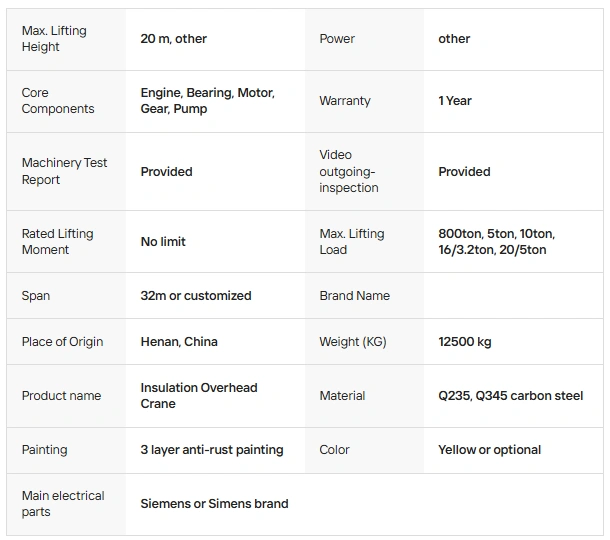Click the "12500 kg" weight value
Image resolution: width=610 pixels, height=540 pixels.
465,342
